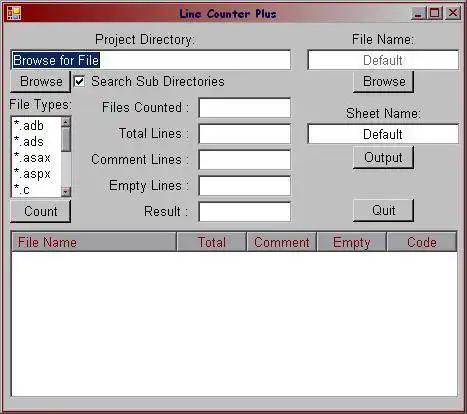Click Browse under File Name field
The width and height of the screenshot is (467, 414).
coord(383,82)
